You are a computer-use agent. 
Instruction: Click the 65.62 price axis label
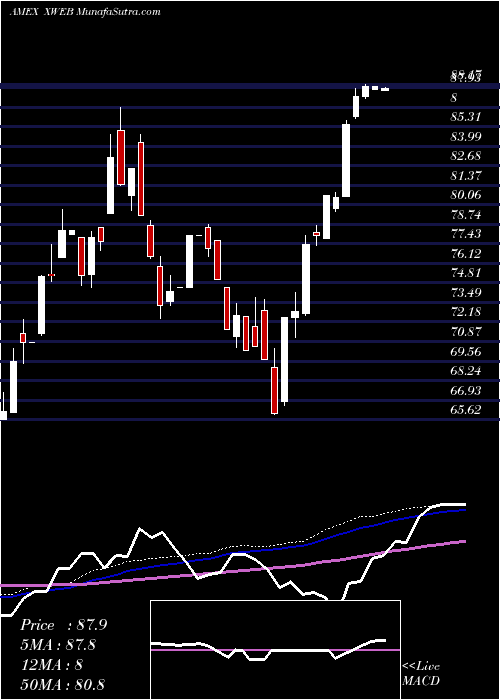click(x=466, y=410)
